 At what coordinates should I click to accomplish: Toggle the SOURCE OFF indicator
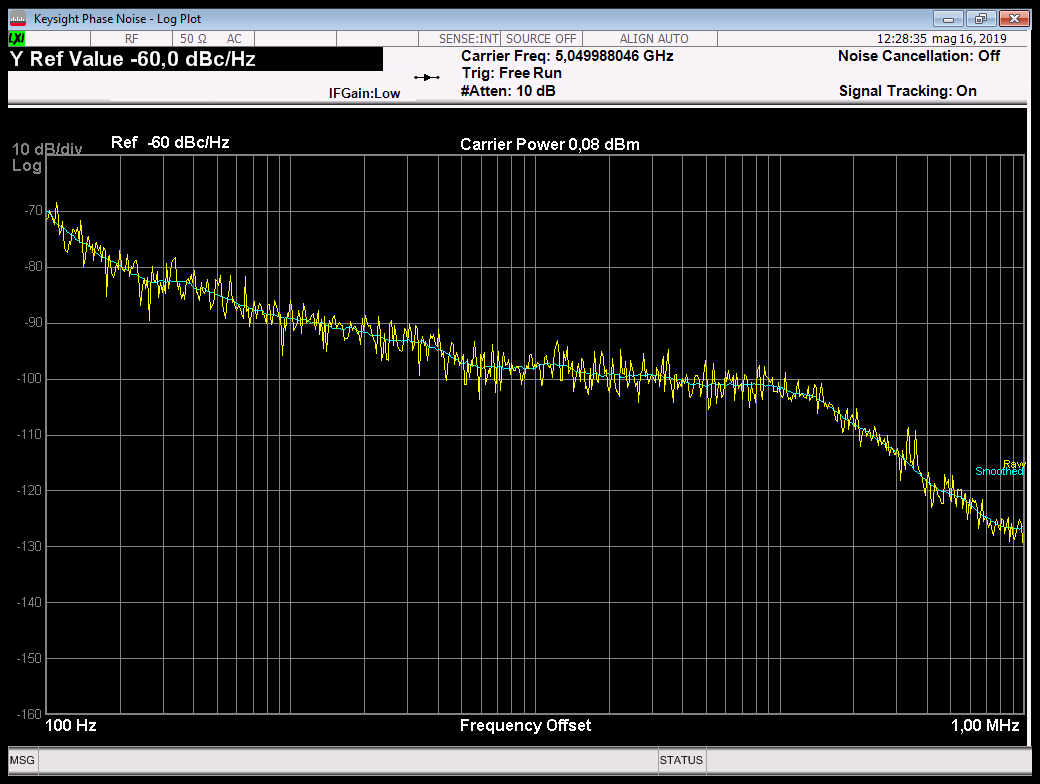[542, 38]
